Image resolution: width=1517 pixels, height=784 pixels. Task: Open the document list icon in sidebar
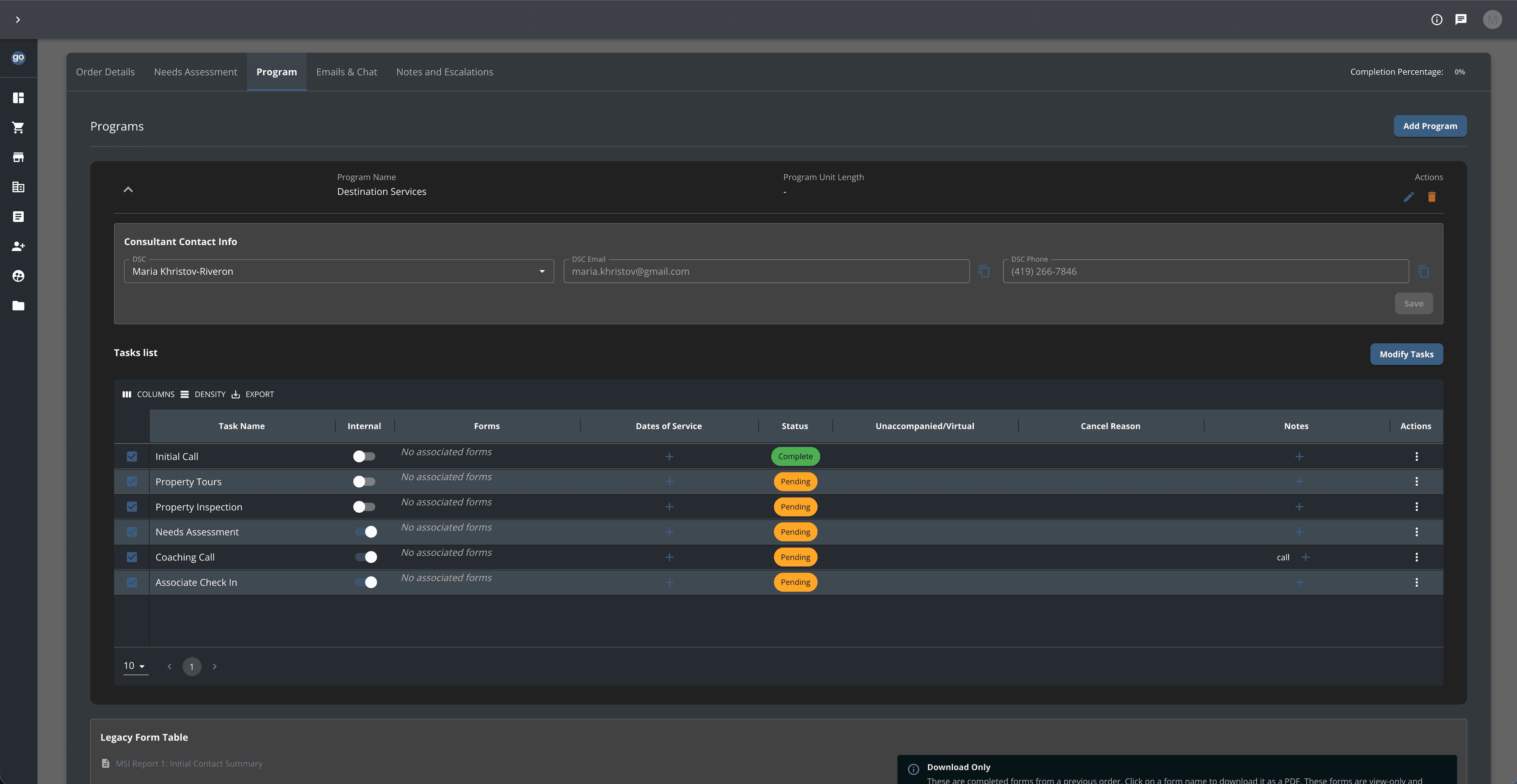click(x=18, y=216)
